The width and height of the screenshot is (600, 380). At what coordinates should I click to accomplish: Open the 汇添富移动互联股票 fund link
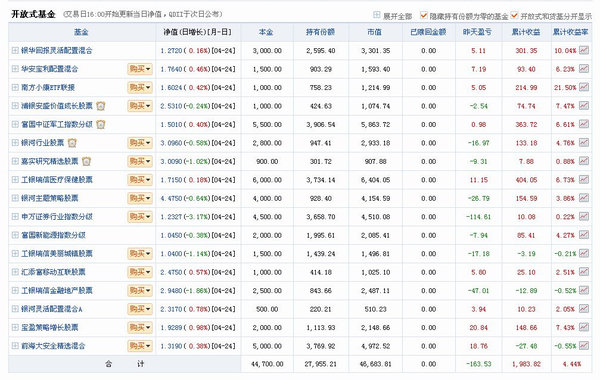point(53,272)
